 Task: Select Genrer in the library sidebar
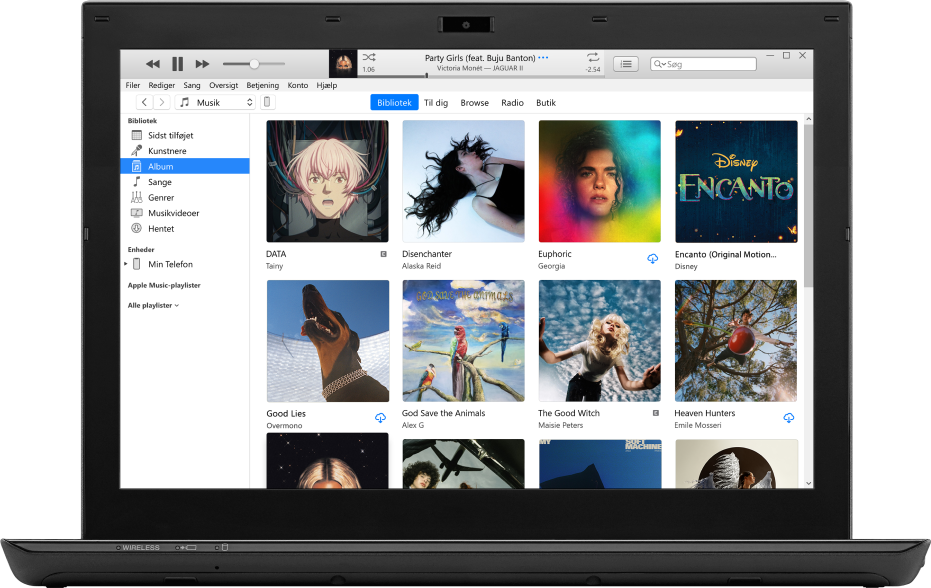pyautogui.click(x=160, y=197)
